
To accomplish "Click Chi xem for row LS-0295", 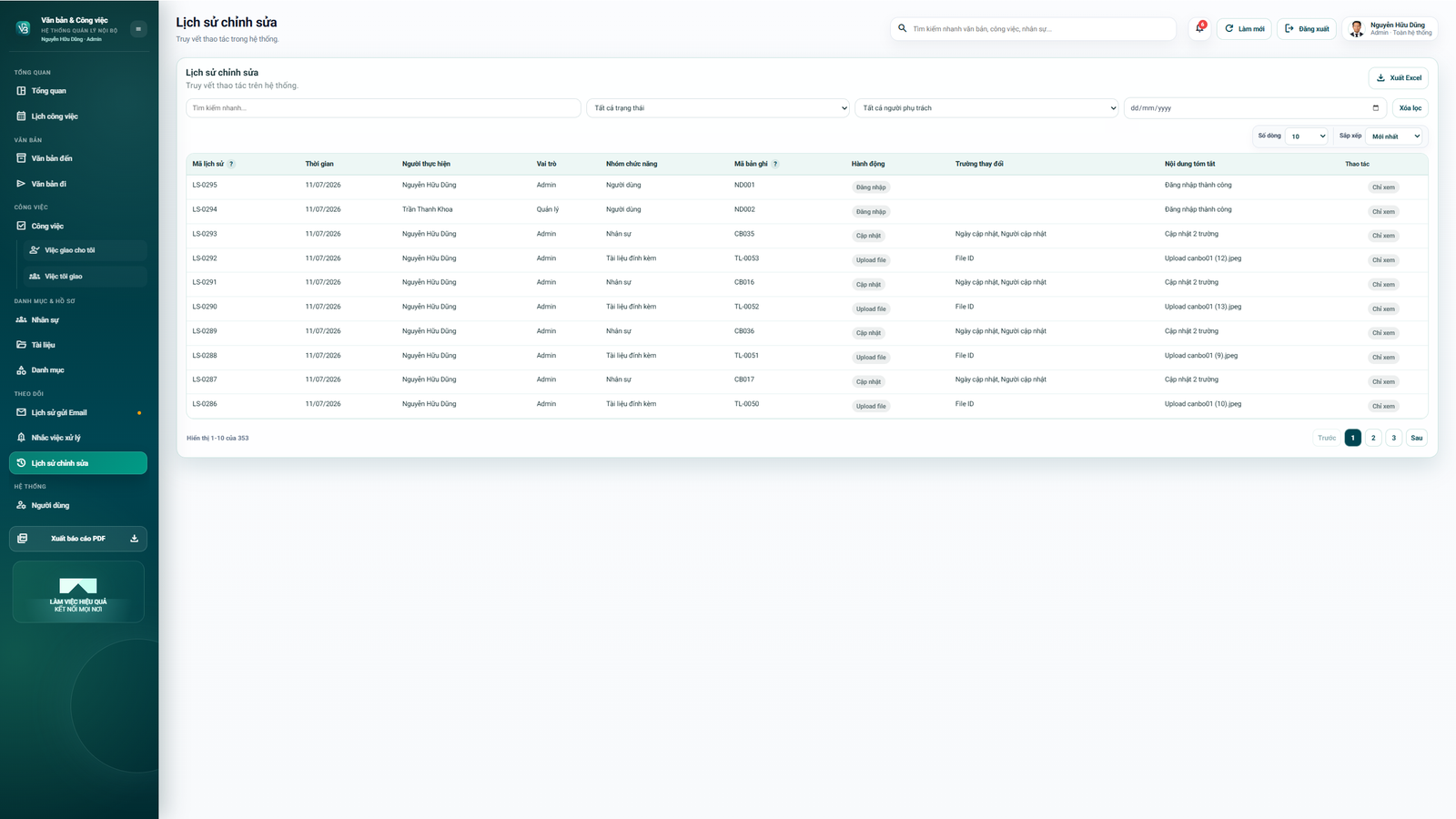I will pyautogui.click(x=1383, y=187).
